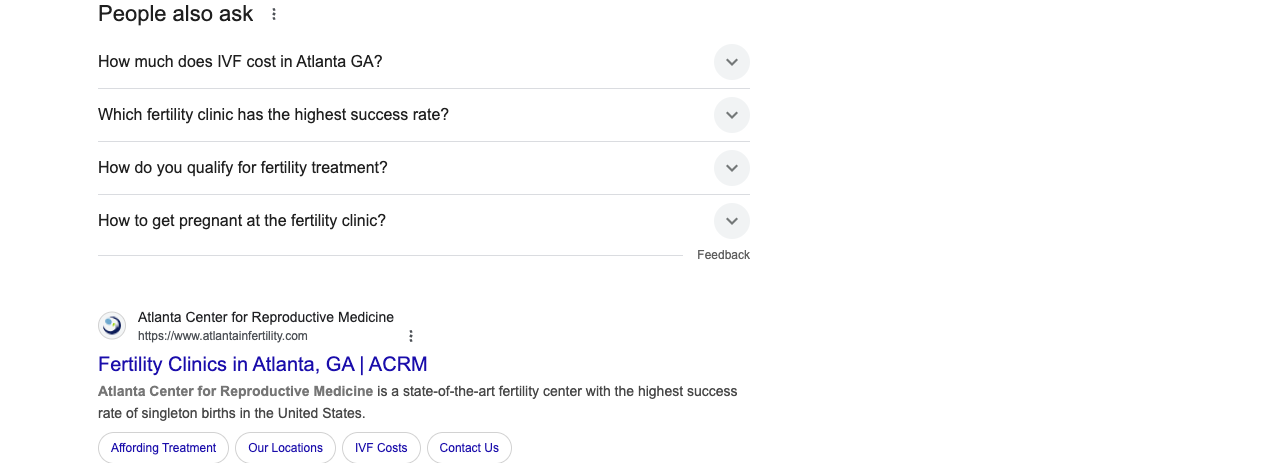Click the 'How much does IVF cost' question text
Screen dimensions: 1280x463
(x=240, y=62)
